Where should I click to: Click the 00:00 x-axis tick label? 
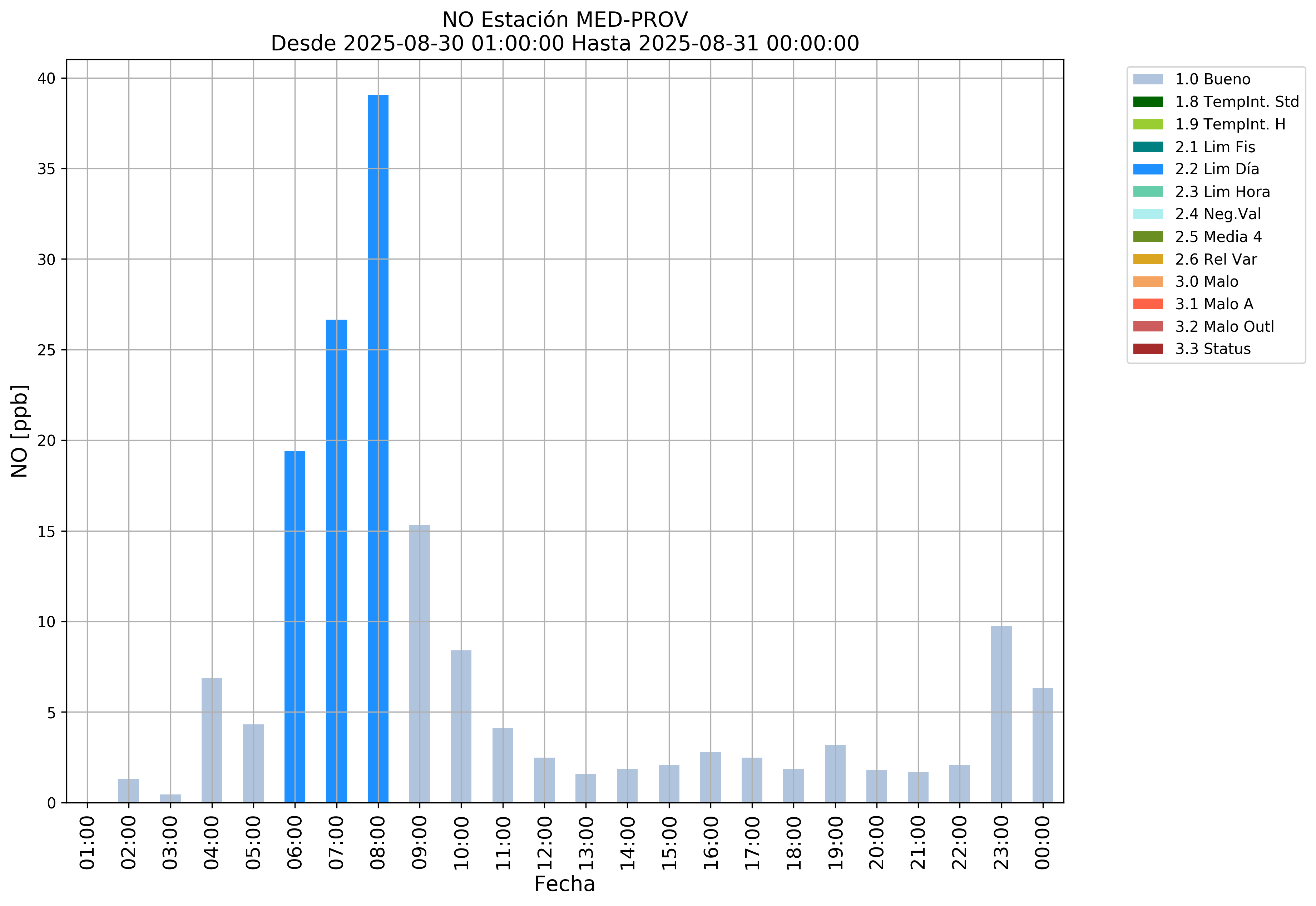tap(1043, 843)
